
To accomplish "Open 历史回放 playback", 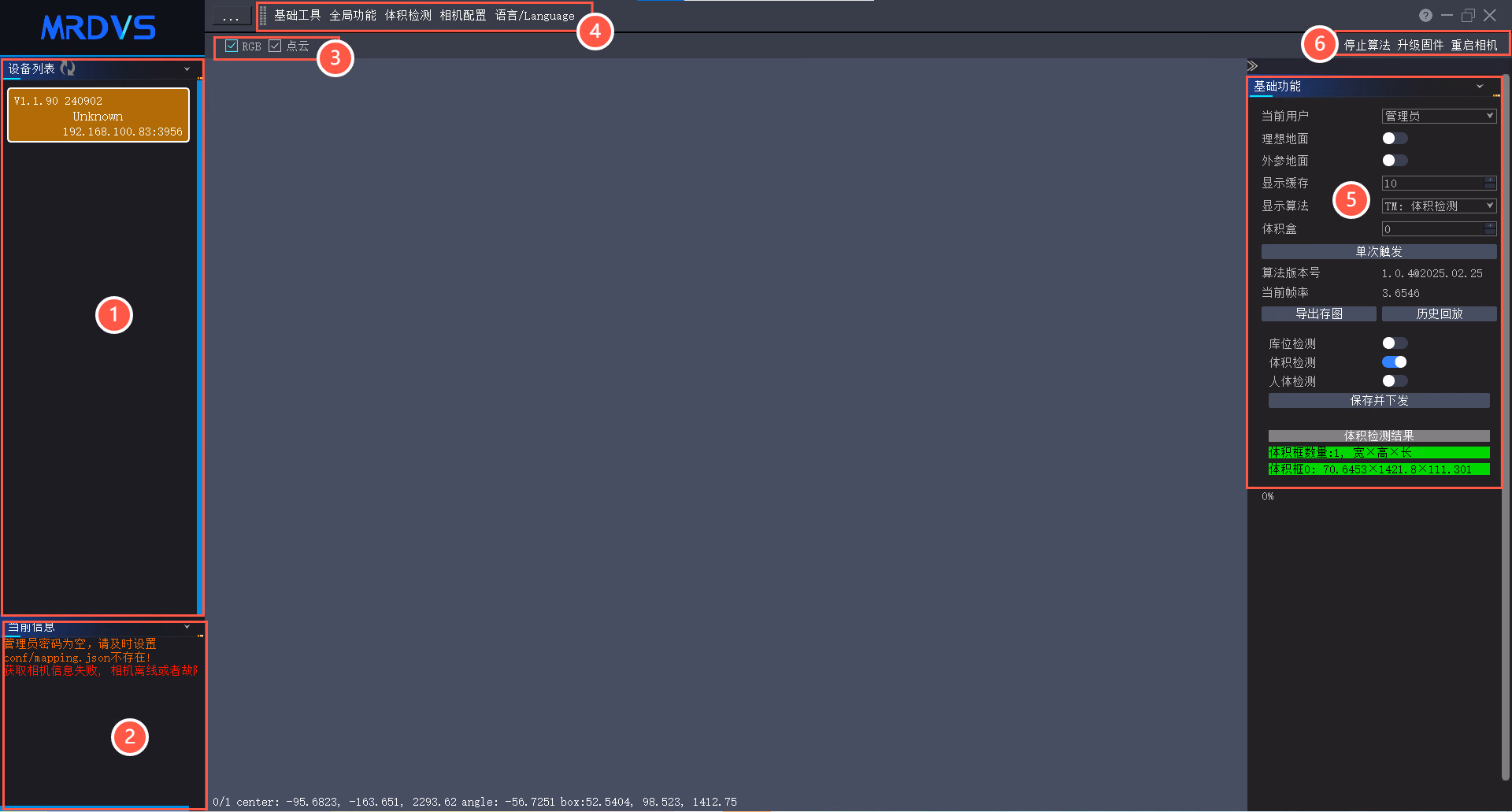I will pos(1440,313).
